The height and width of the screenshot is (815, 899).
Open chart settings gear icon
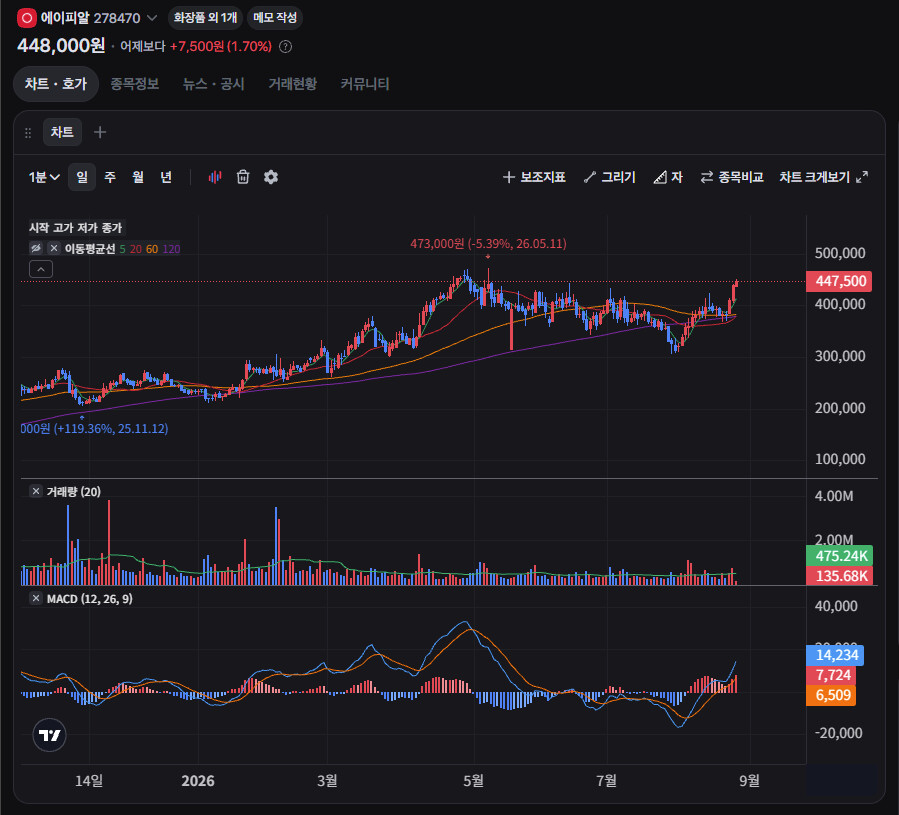(x=271, y=177)
